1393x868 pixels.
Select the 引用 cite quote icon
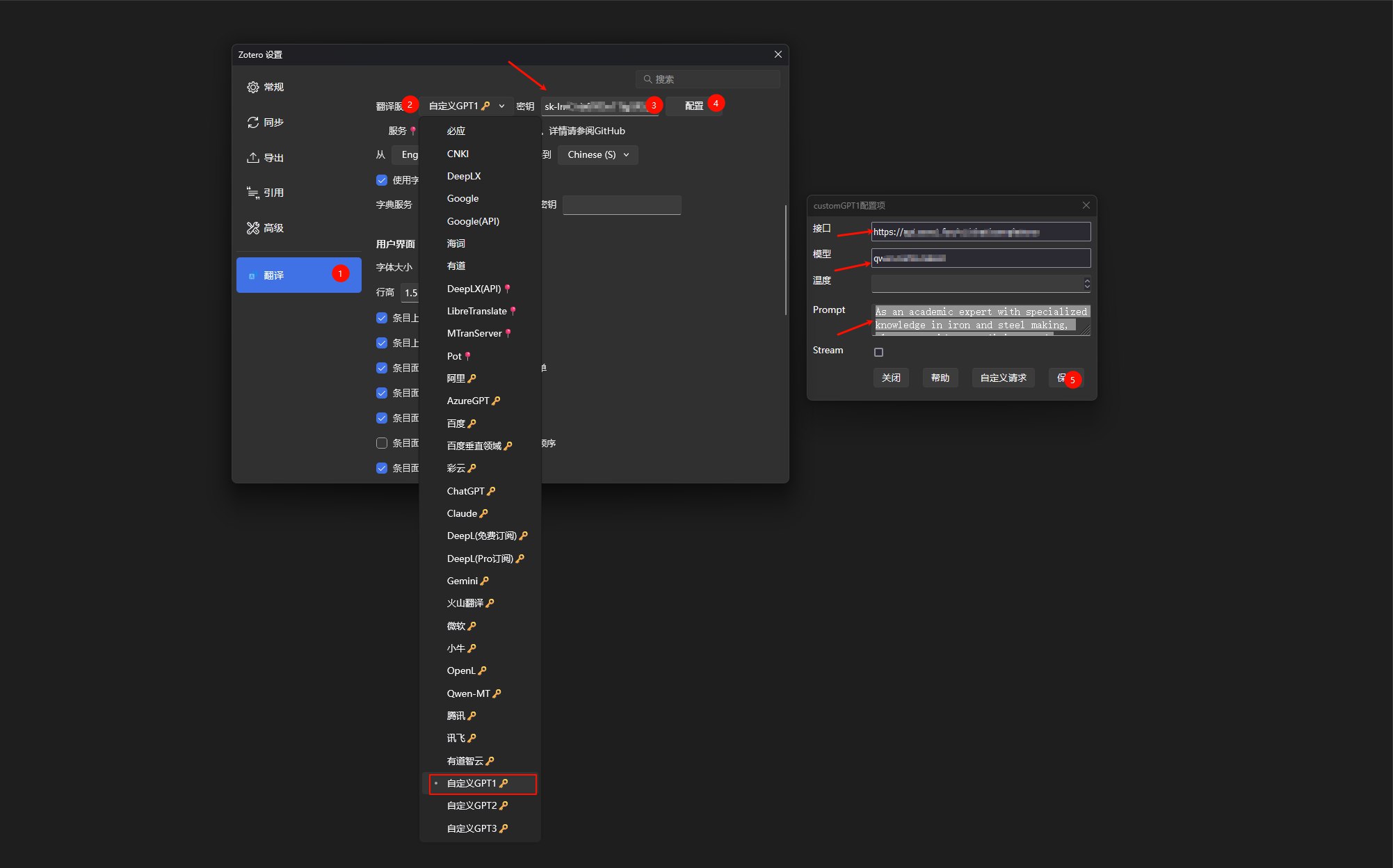[x=252, y=193]
